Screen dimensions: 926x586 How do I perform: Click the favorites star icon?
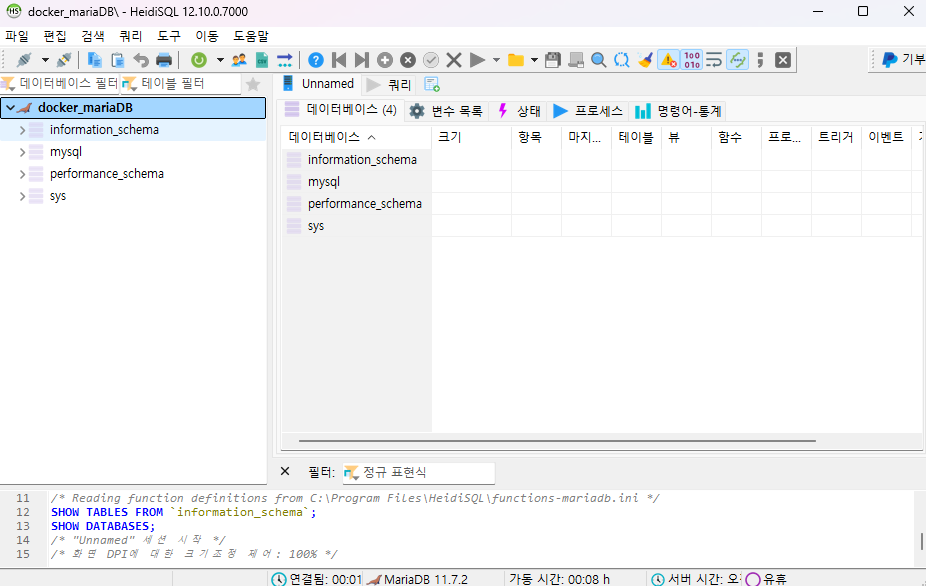[x=253, y=84]
